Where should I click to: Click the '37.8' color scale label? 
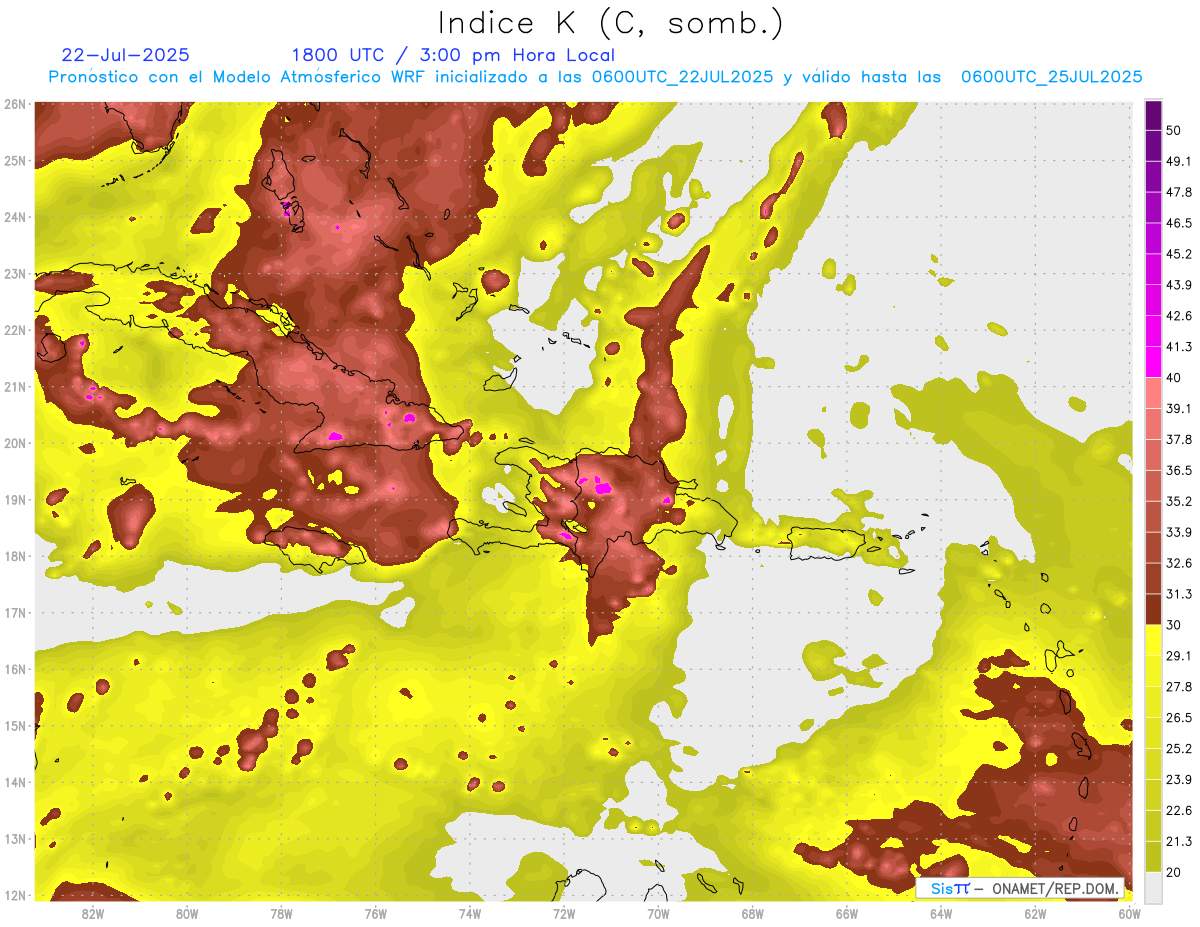pos(1179,439)
